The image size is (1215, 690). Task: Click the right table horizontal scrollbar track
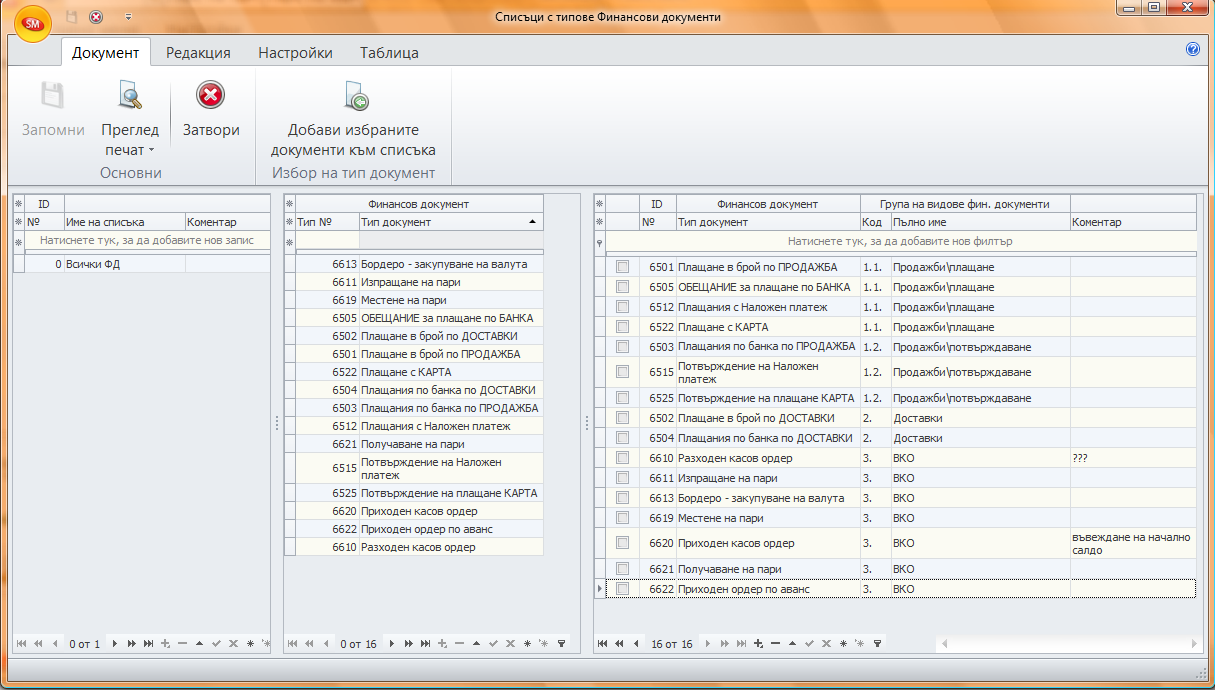(1068, 644)
